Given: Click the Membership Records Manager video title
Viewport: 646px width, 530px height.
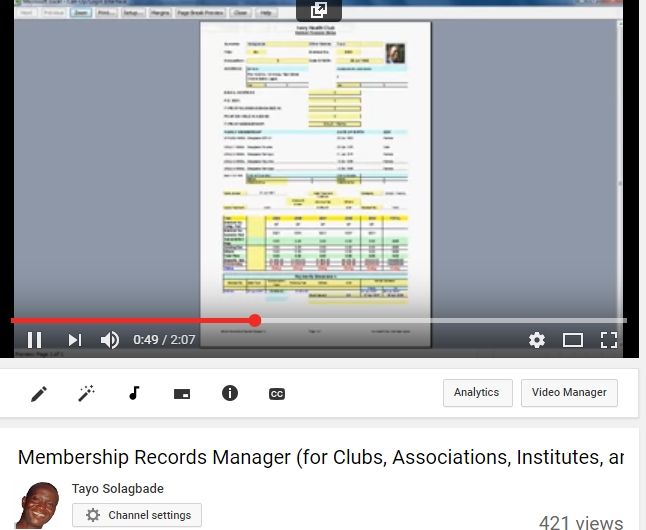Looking at the screenshot, I should point(321,457).
